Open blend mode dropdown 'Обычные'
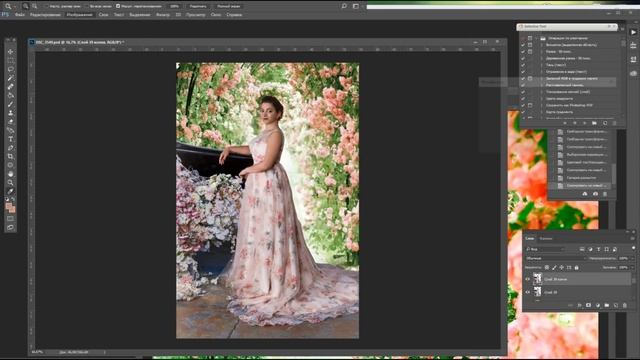The width and height of the screenshot is (640, 360). tap(556, 258)
